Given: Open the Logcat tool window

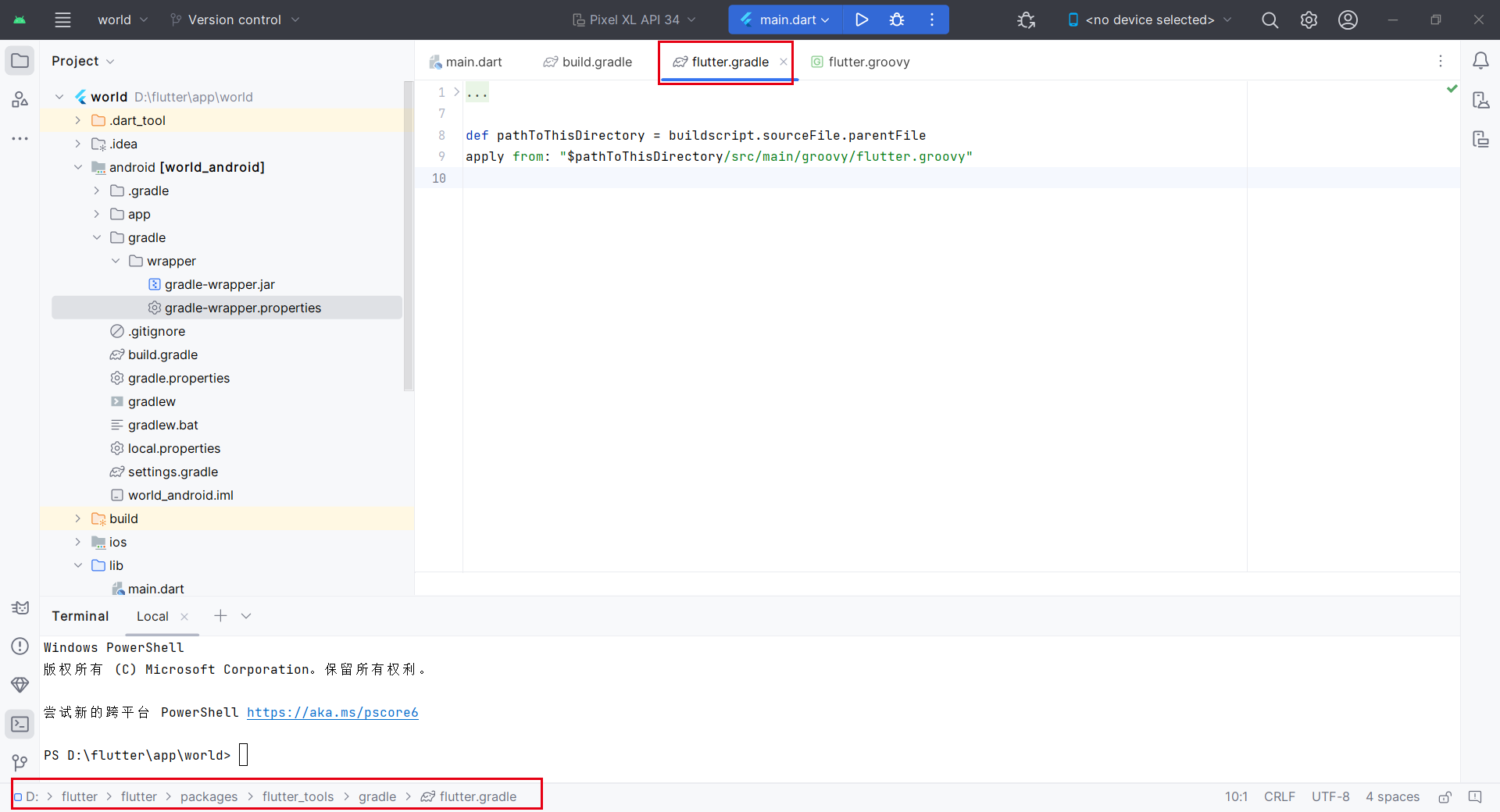Looking at the screenshot, I should coord(20,607).
